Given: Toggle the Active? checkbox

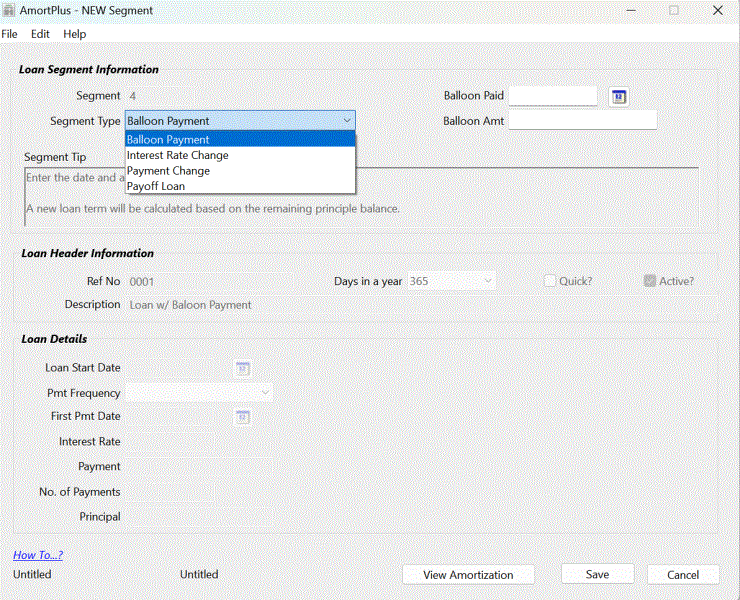Looking at the screenshot, I should click(650, 281).
